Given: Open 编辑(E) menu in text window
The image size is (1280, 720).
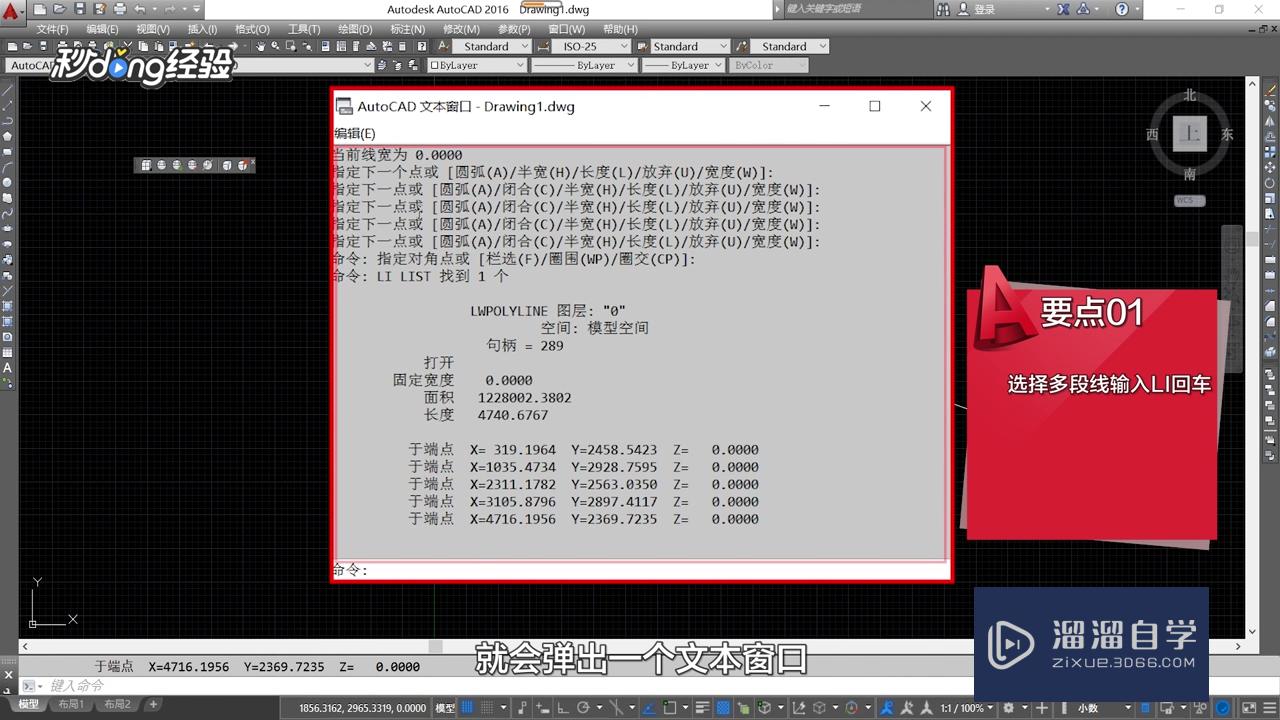Looking at the screenshot, I should [x=354, y=133].
